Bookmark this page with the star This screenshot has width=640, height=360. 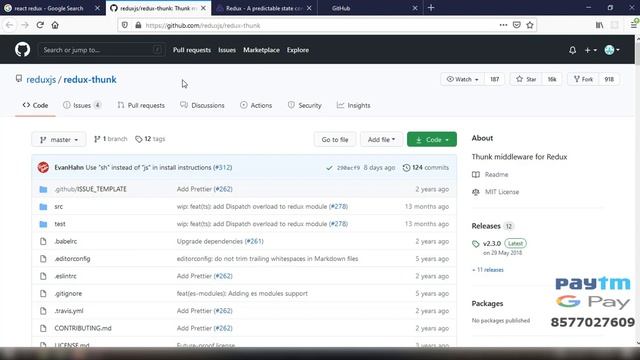point(530,25)
